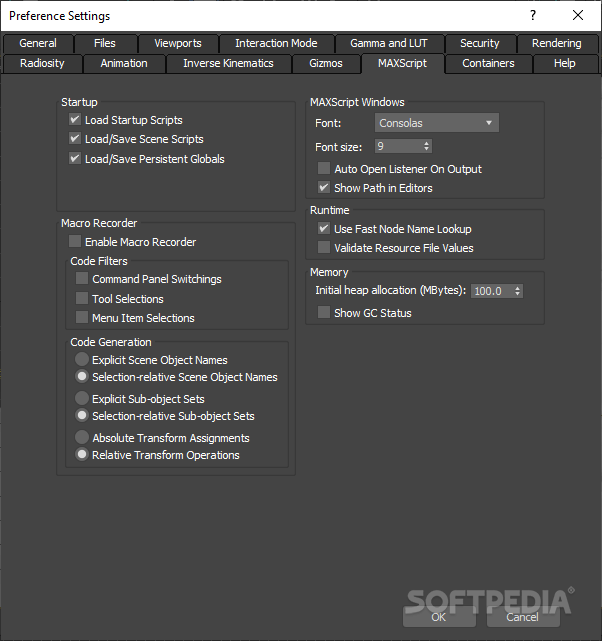Viewport: 602px width, 641px height.
Task: Choose Relative Transform Operations radio
Action: (82, 454)
